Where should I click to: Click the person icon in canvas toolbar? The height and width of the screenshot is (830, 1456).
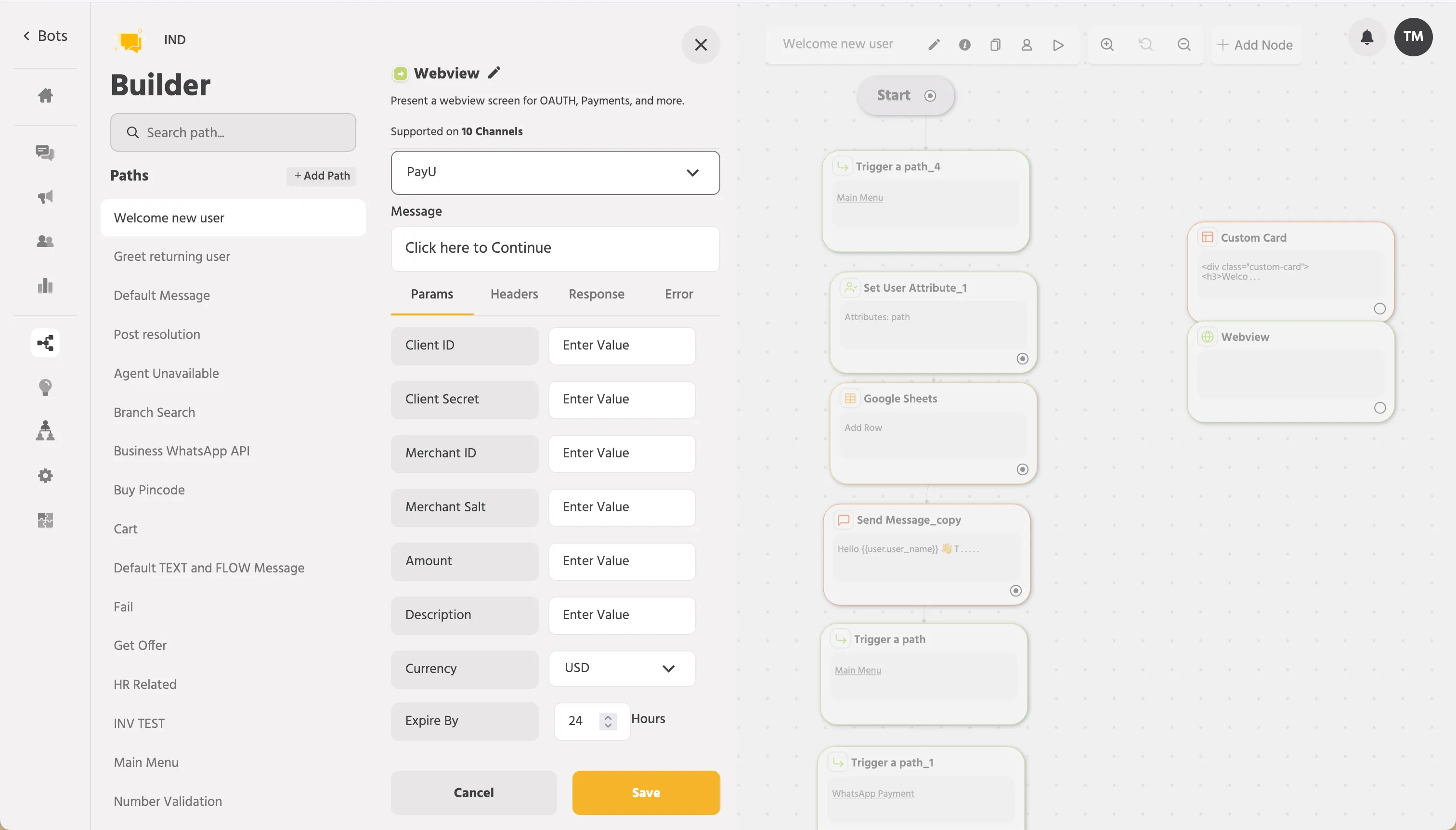pos(1027,44)
